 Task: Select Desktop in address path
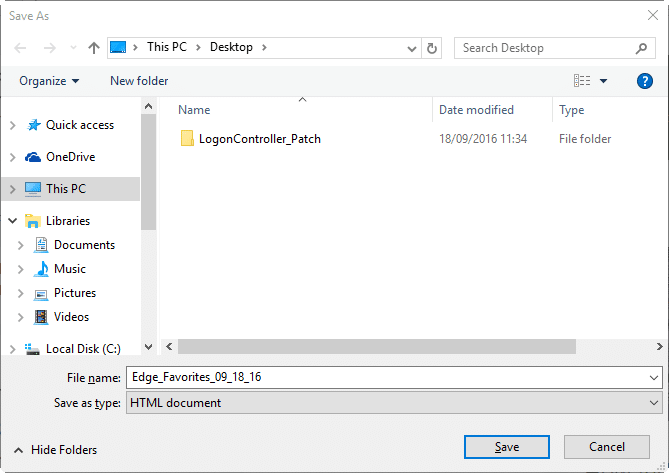click(x=231, y=47)
